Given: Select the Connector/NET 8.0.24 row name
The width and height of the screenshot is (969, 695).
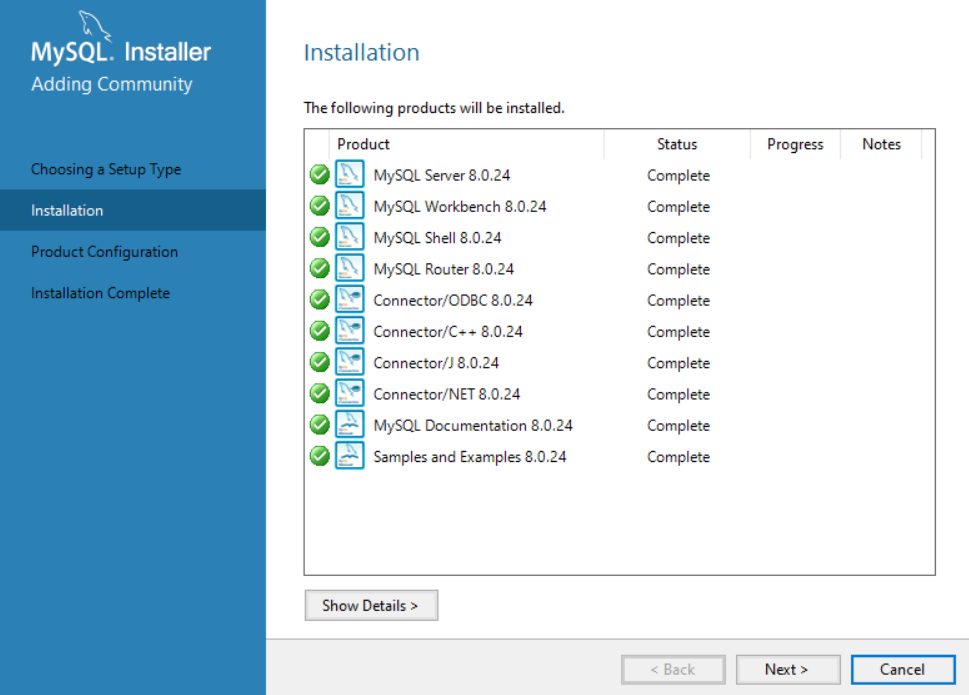Looking at the screenshot, I should 447,394.
